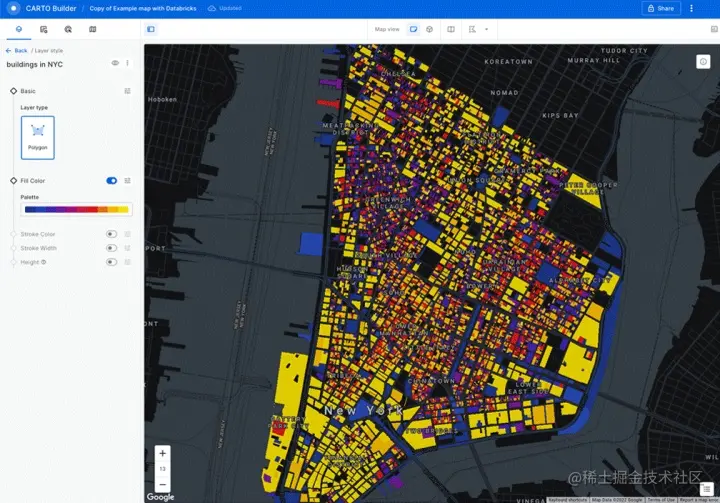Zoom out the map with minus button
This screenshot has width=720, height=503.
pos(163,485)
